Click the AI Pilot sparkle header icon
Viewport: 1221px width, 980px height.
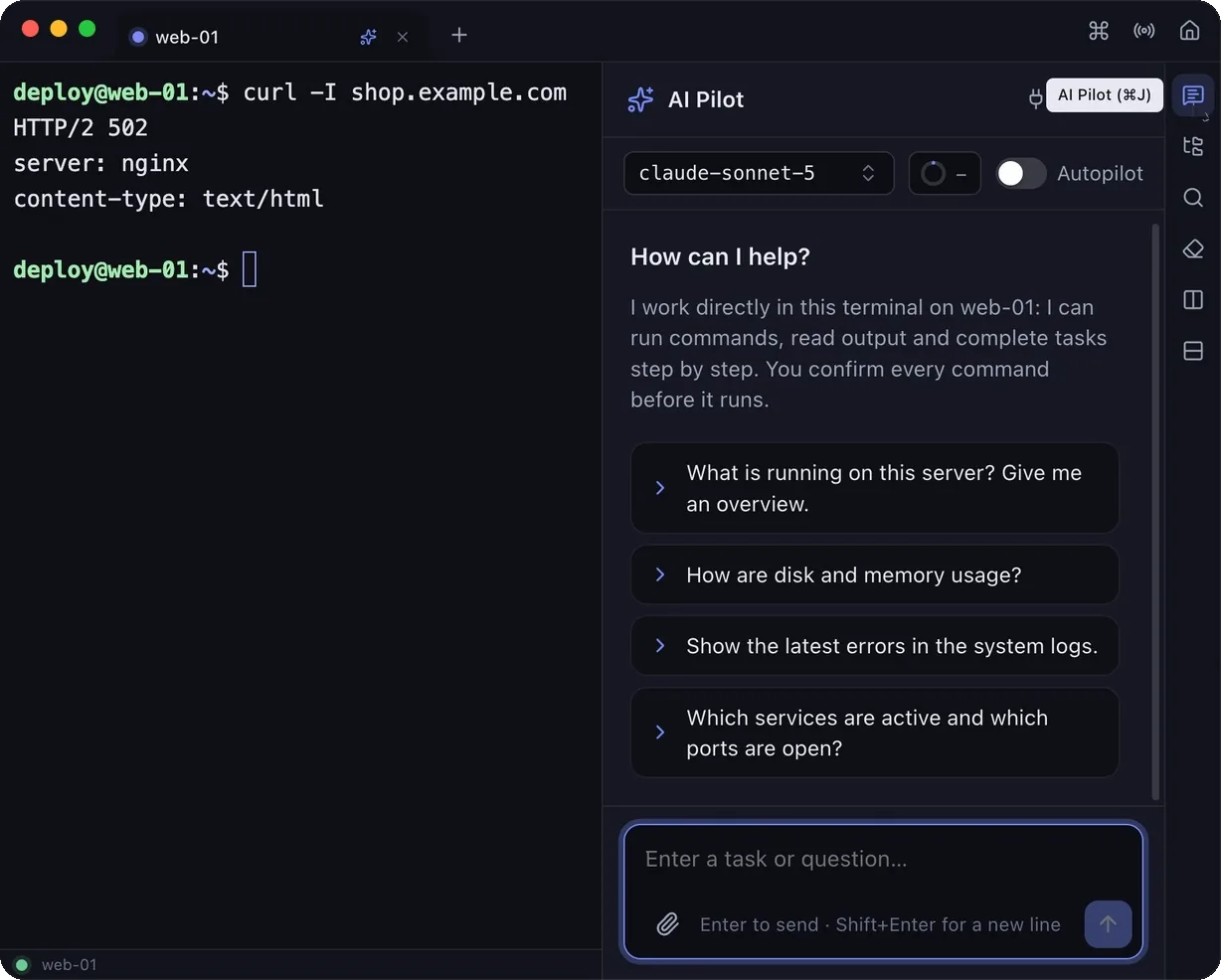(x=640, y=99)
